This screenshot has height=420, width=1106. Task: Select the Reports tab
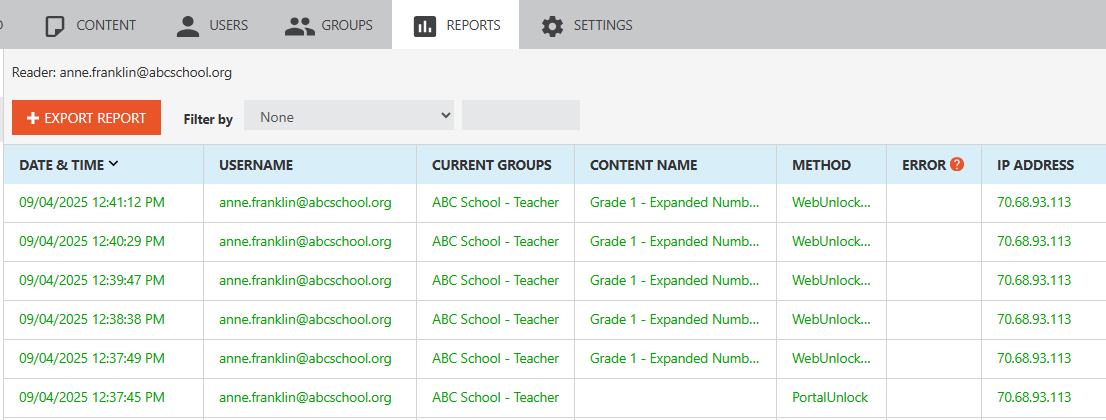click(456, 25)
